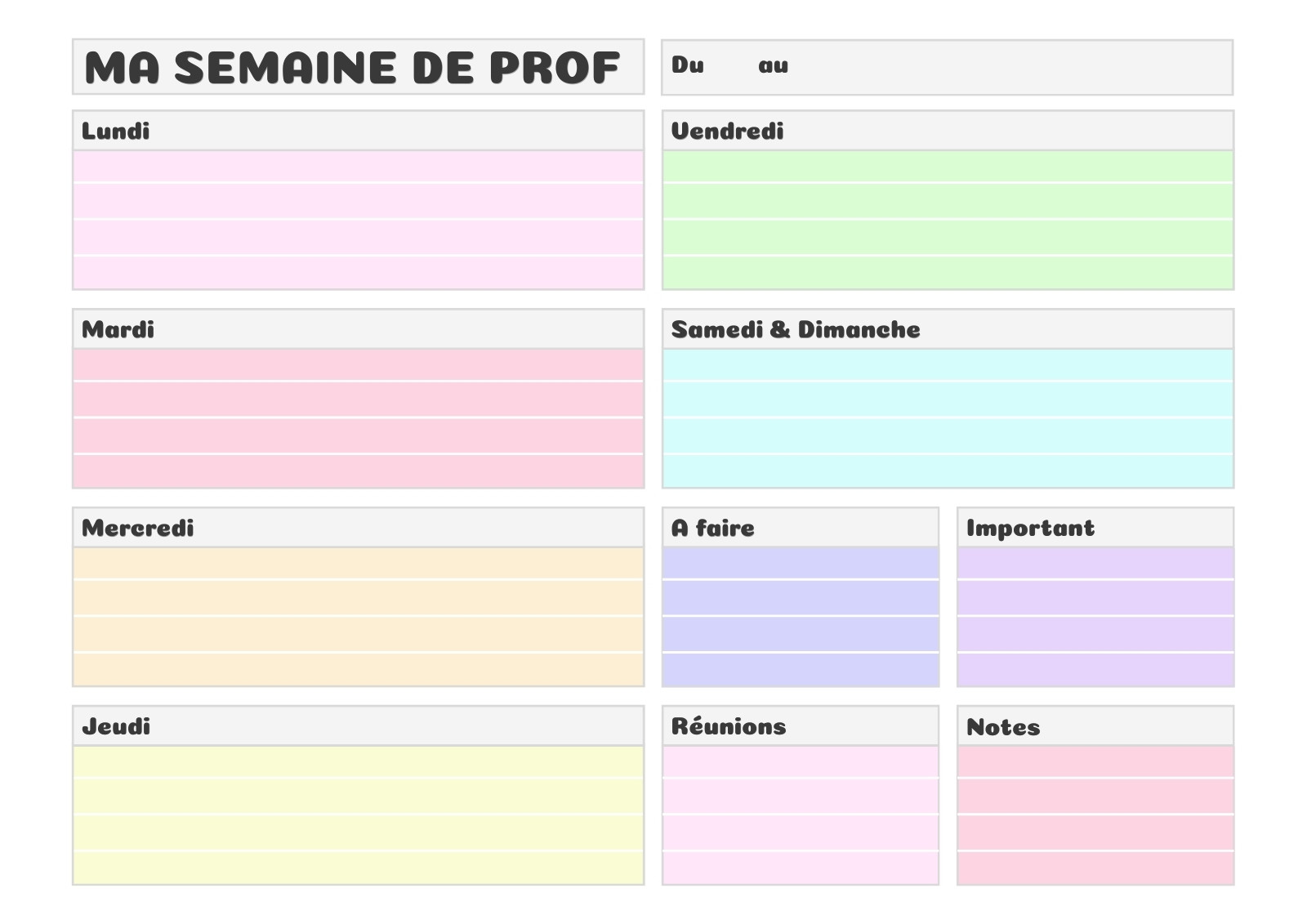
Task: Select the yellow Jeudi writing area
Action: (x=358, y=815)
